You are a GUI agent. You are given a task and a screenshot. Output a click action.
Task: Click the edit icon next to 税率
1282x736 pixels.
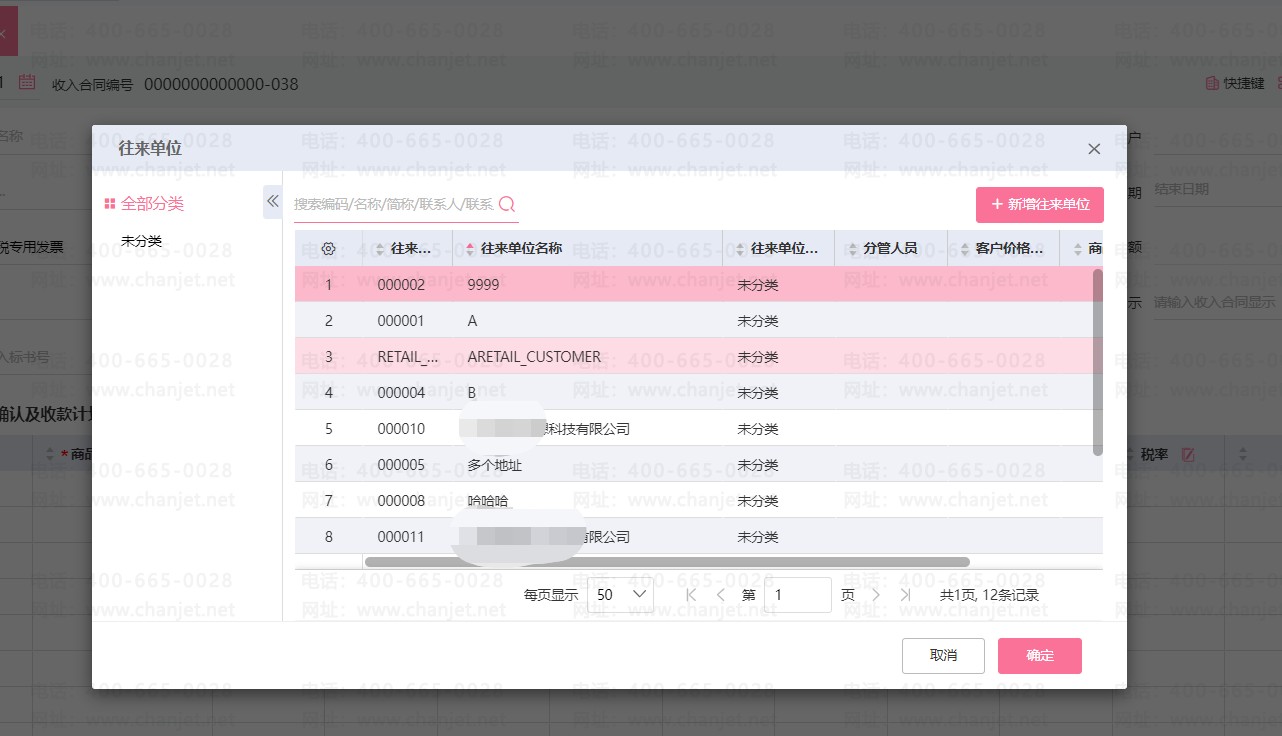(1188, 455)
